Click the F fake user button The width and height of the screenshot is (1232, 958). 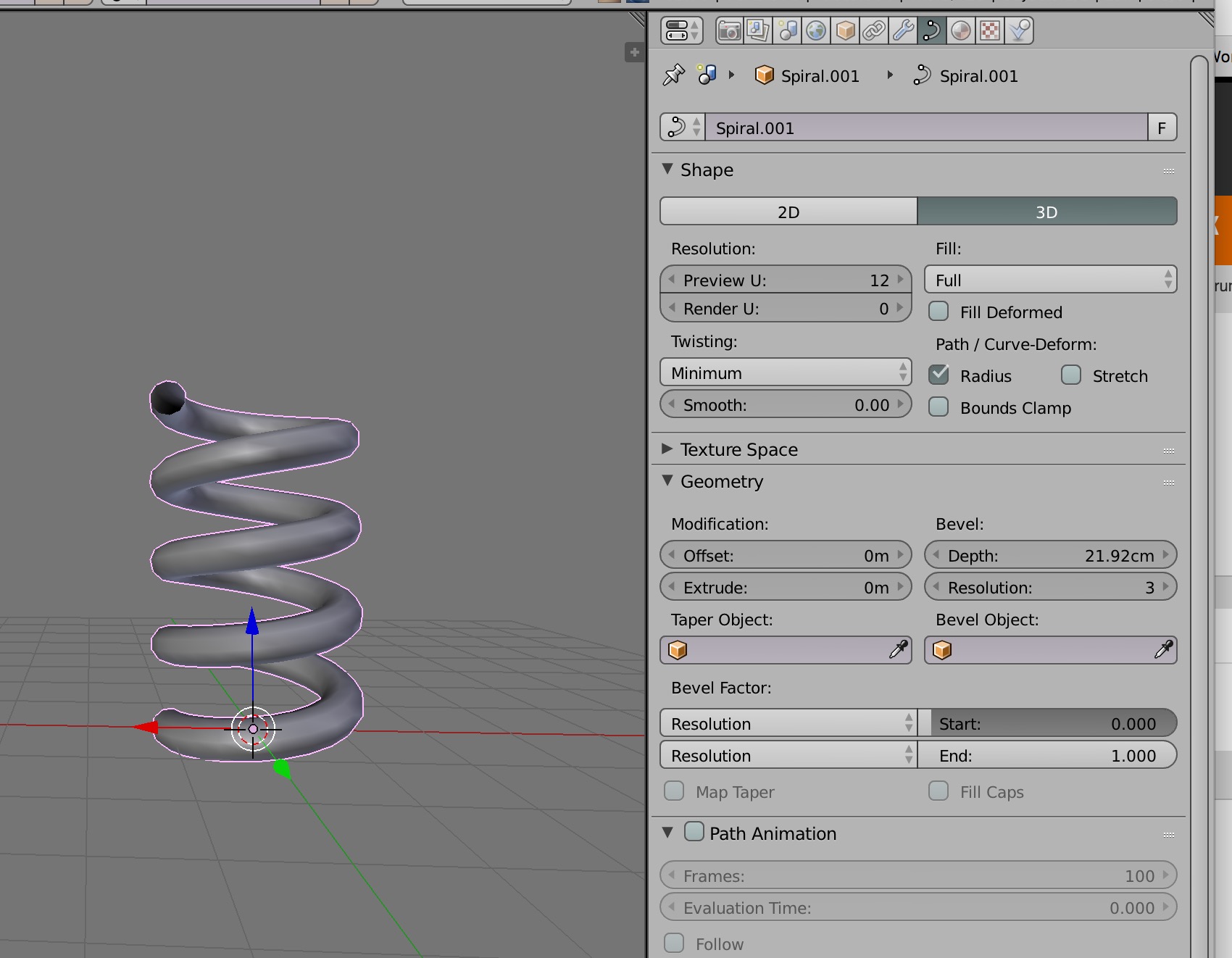click(x=1162, y=128)
